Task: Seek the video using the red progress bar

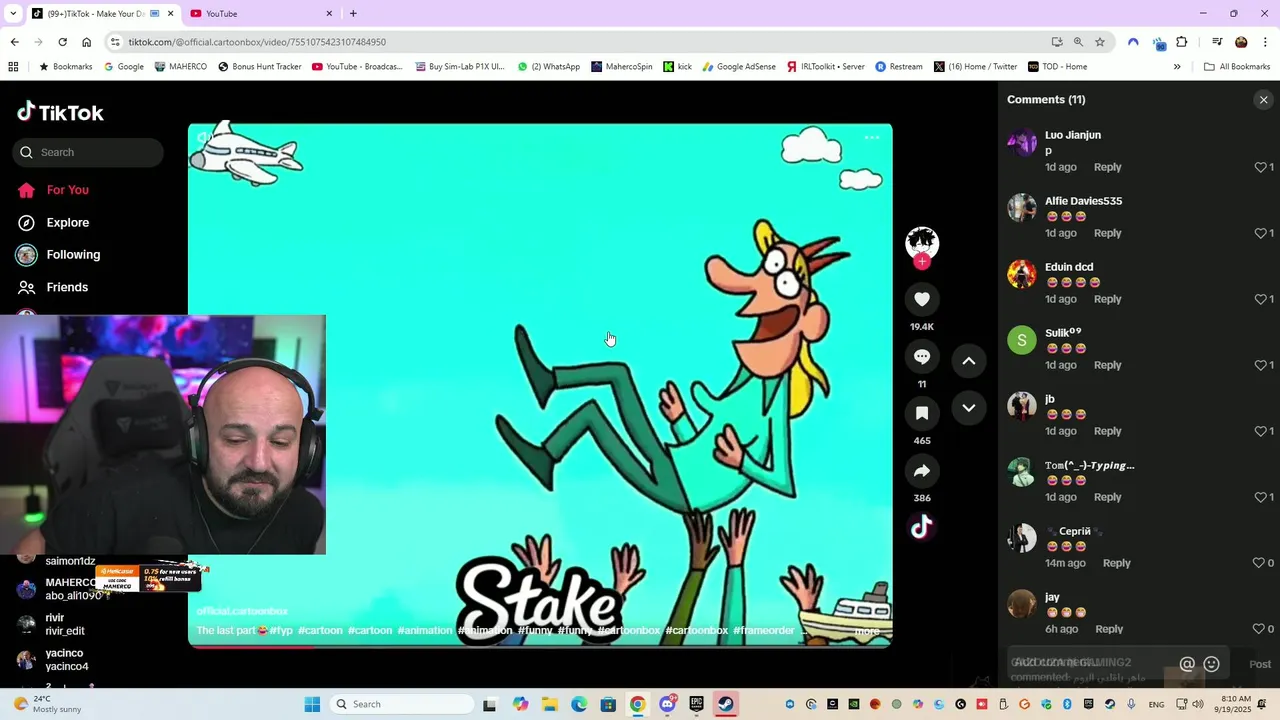Action: [x=540, y=646]
